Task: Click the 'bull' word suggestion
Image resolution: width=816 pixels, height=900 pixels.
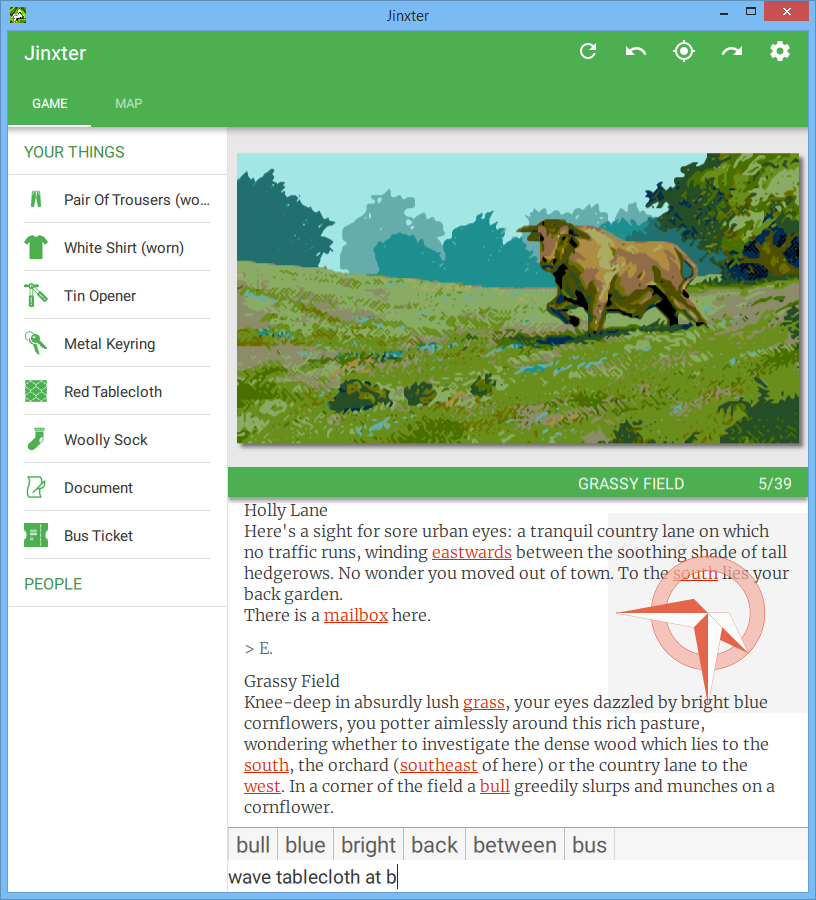Action: pos(253,845)
